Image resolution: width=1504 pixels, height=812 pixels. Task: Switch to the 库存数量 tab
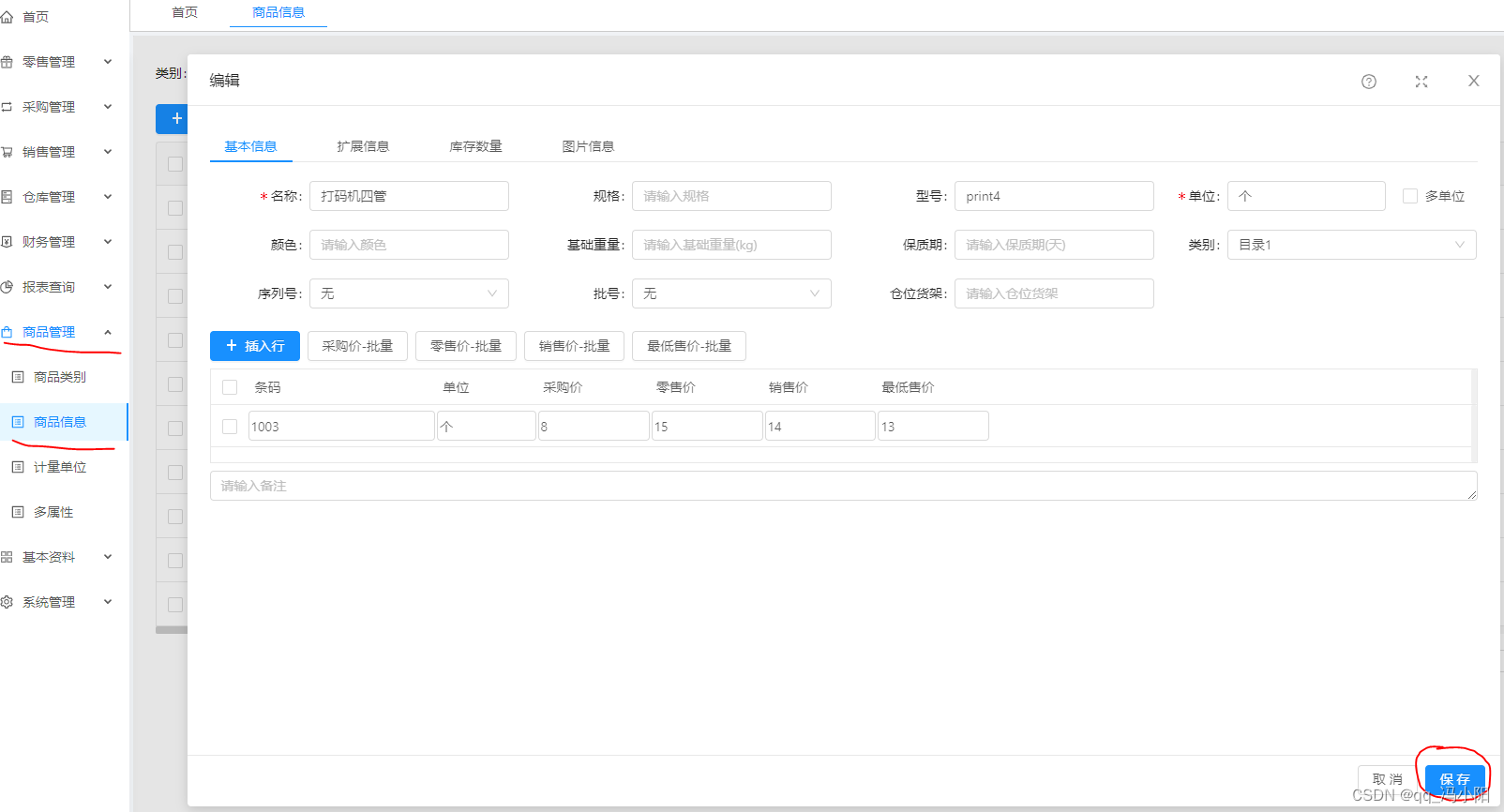tap(475, 146)
